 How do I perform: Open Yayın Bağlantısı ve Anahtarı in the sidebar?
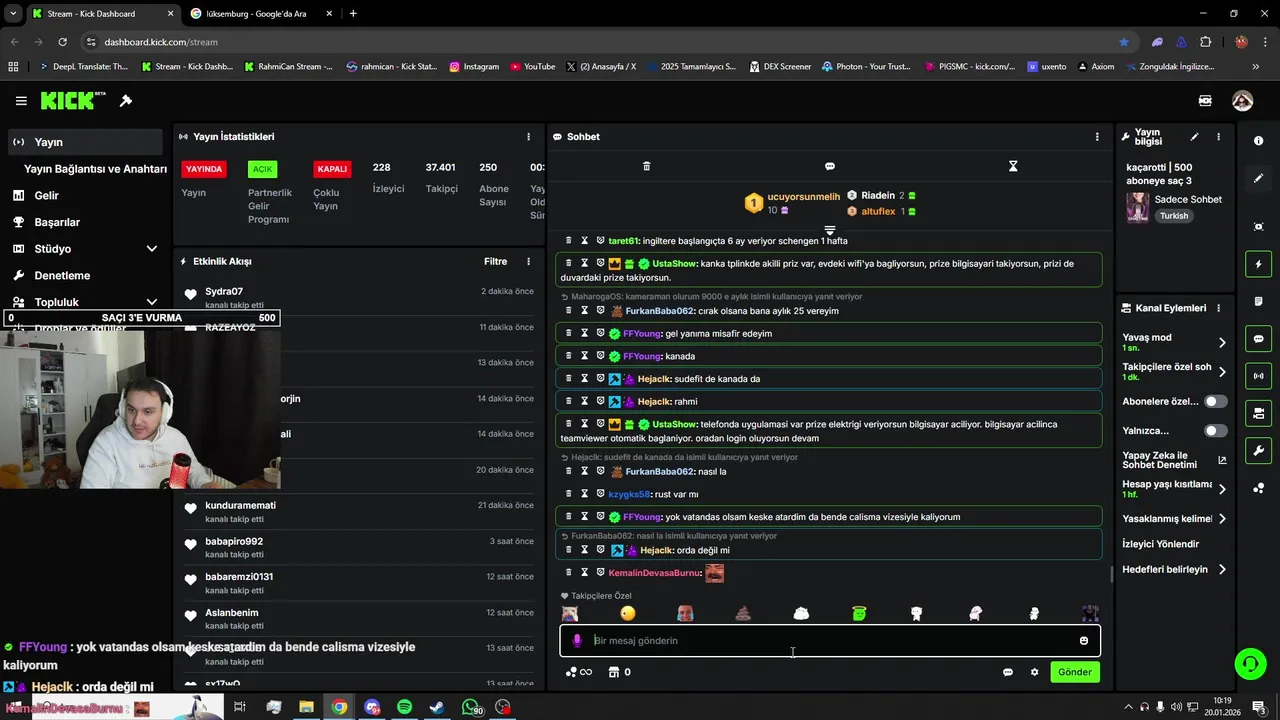(x=95, y=169)
